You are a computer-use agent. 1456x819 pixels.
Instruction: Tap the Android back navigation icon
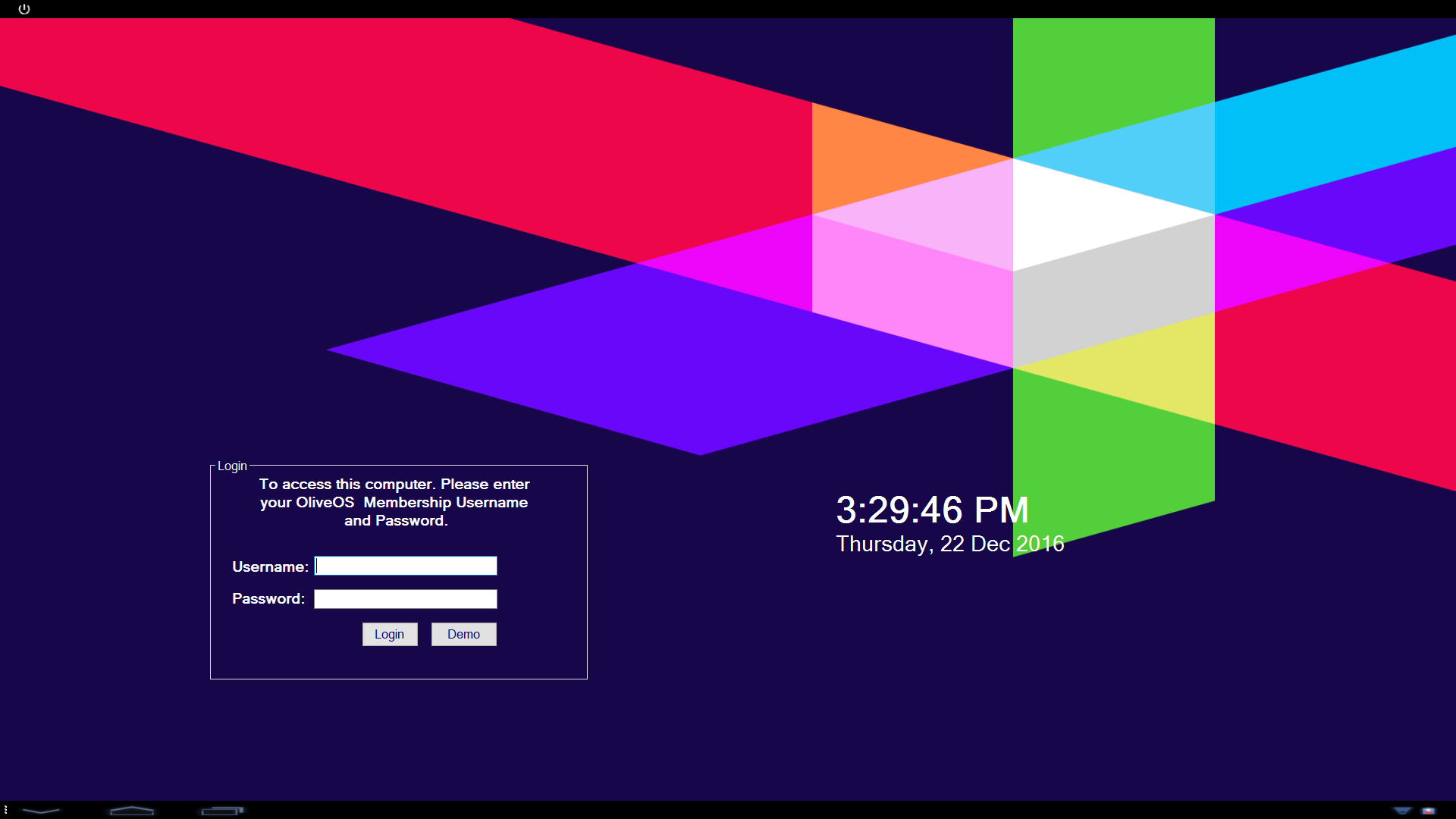[41, 811]
